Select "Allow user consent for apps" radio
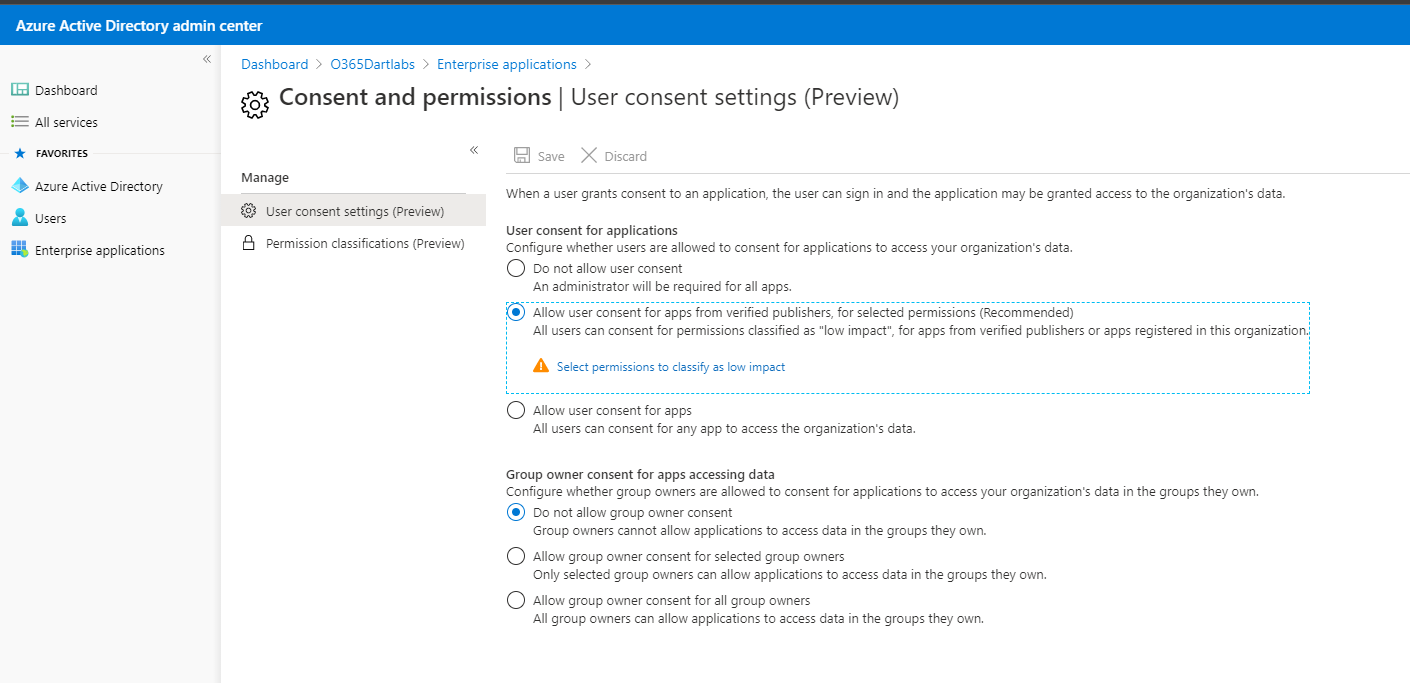Screen dimensions: 1410x683 516,410
